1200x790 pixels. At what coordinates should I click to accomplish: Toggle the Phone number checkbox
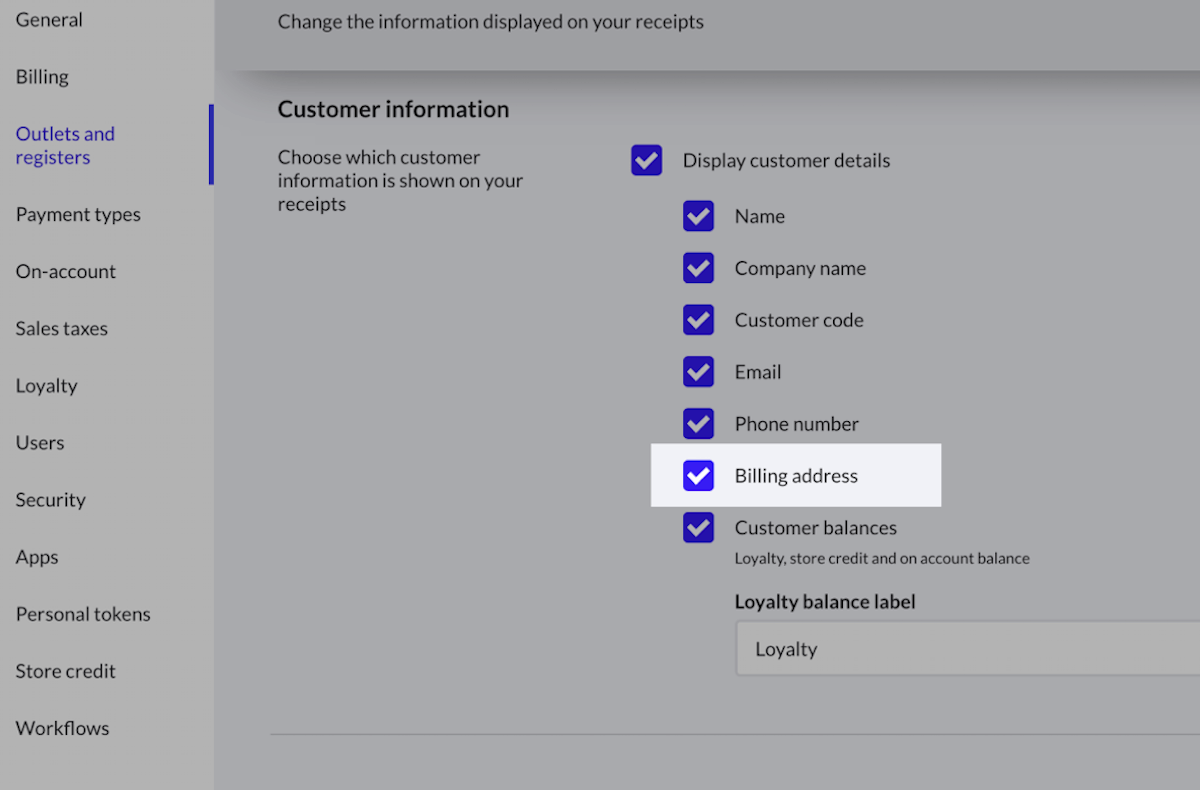pyautogui.click(x=698, y=424)
